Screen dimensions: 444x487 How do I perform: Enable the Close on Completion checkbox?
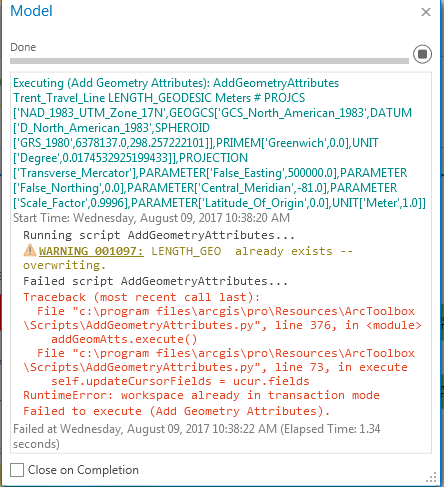[x=17, y=470]
